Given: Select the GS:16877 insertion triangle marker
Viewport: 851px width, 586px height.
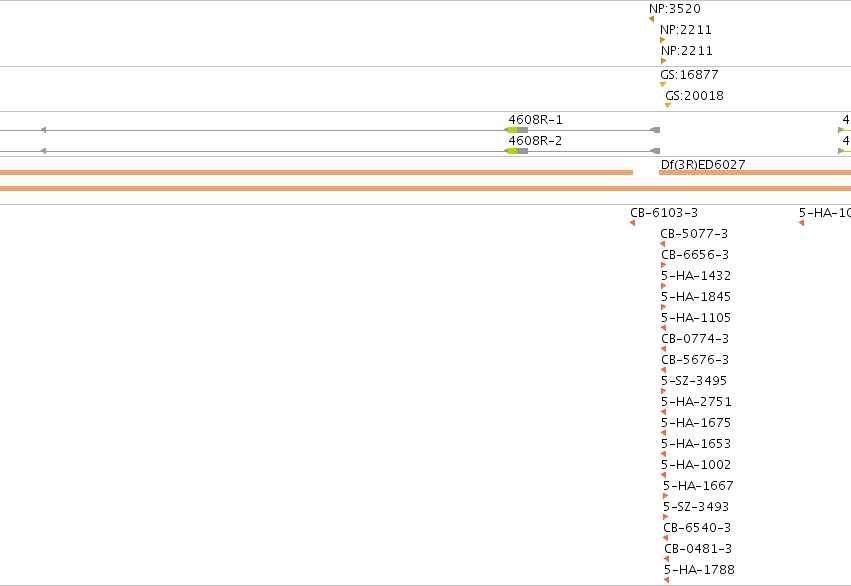Looking at the screenshot, I should click(663, 85).
